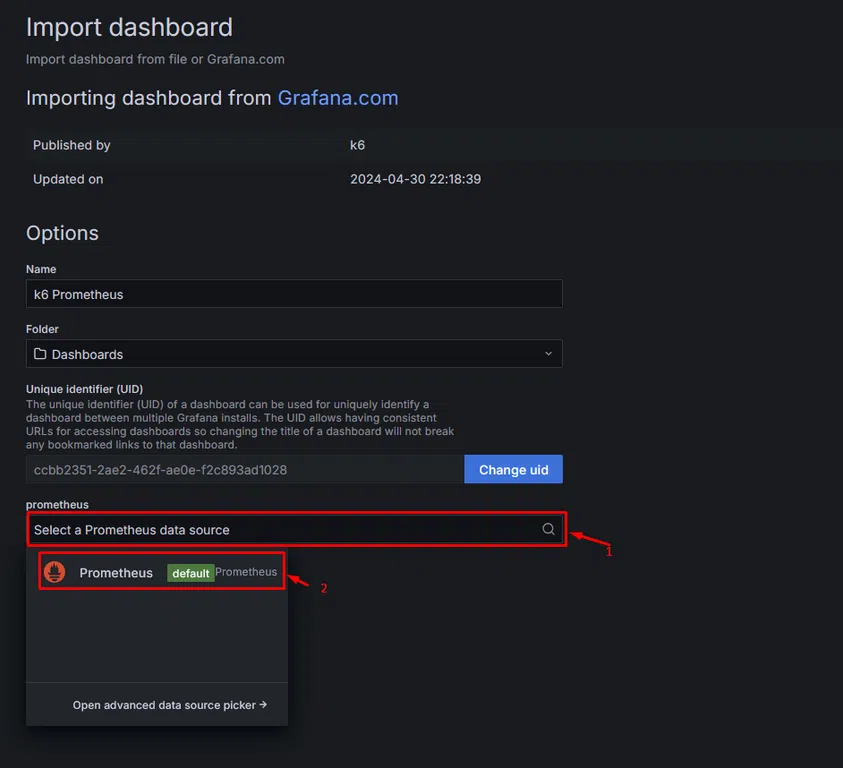Choose the Prometheus data source option
The image size is (843, 768).
click(x=116, y=573)
